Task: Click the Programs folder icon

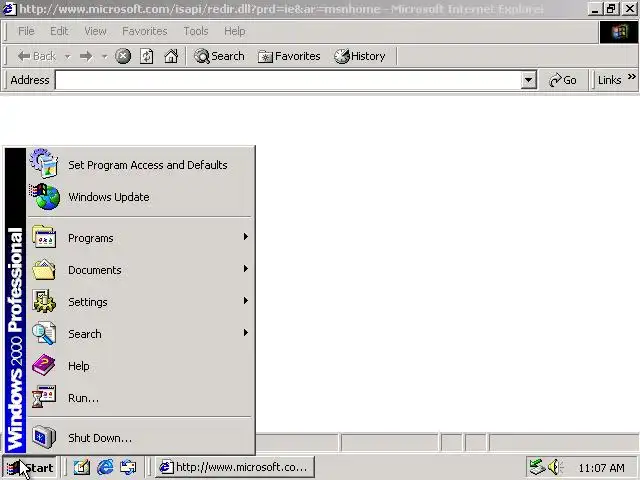Action: coord(44,237)
